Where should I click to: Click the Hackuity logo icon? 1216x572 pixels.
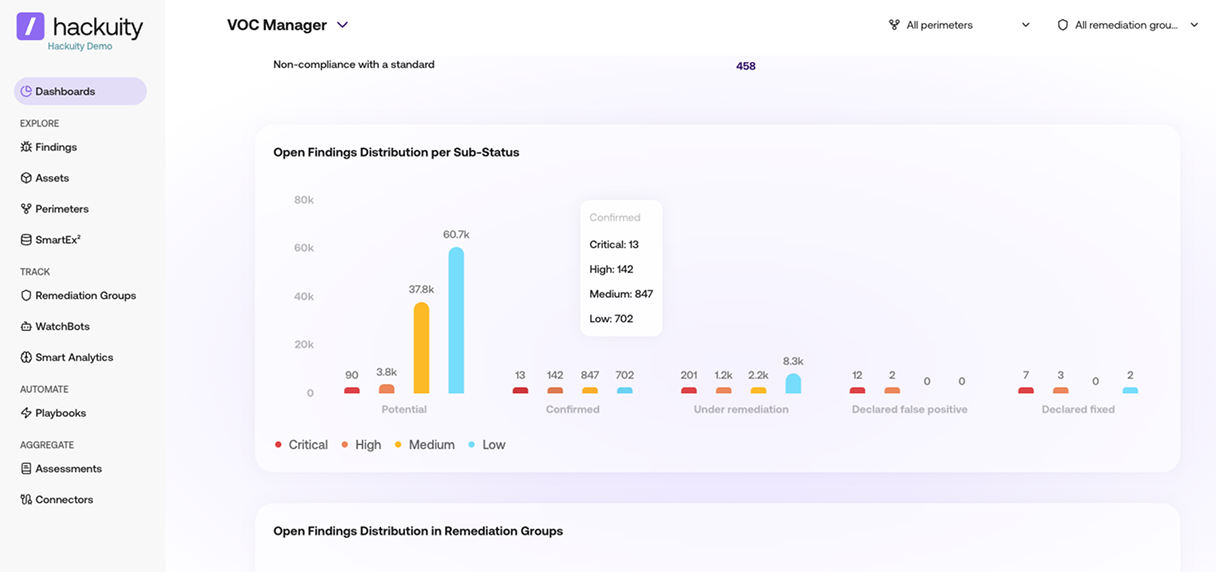click(30, 26)
